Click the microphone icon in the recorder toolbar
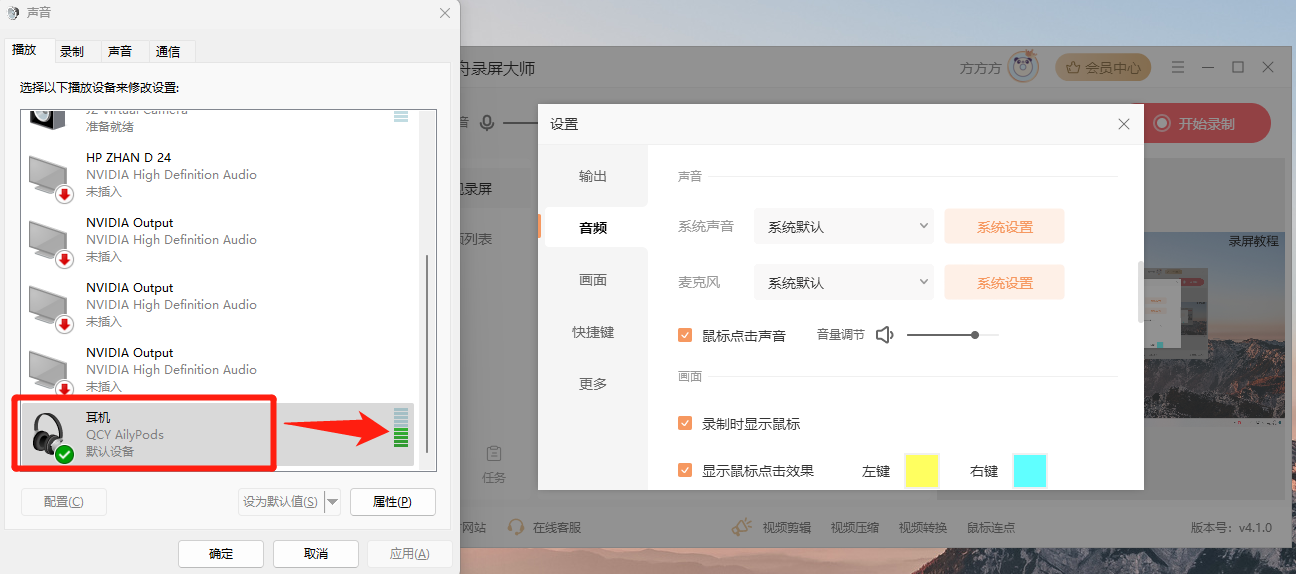This screenshot has height=574, width=1296. coord(487,123)
